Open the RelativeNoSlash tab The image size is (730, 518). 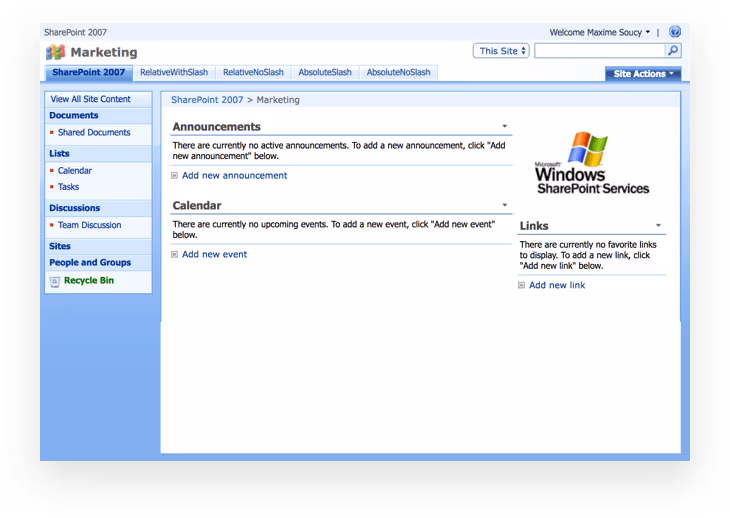(253, 73)
